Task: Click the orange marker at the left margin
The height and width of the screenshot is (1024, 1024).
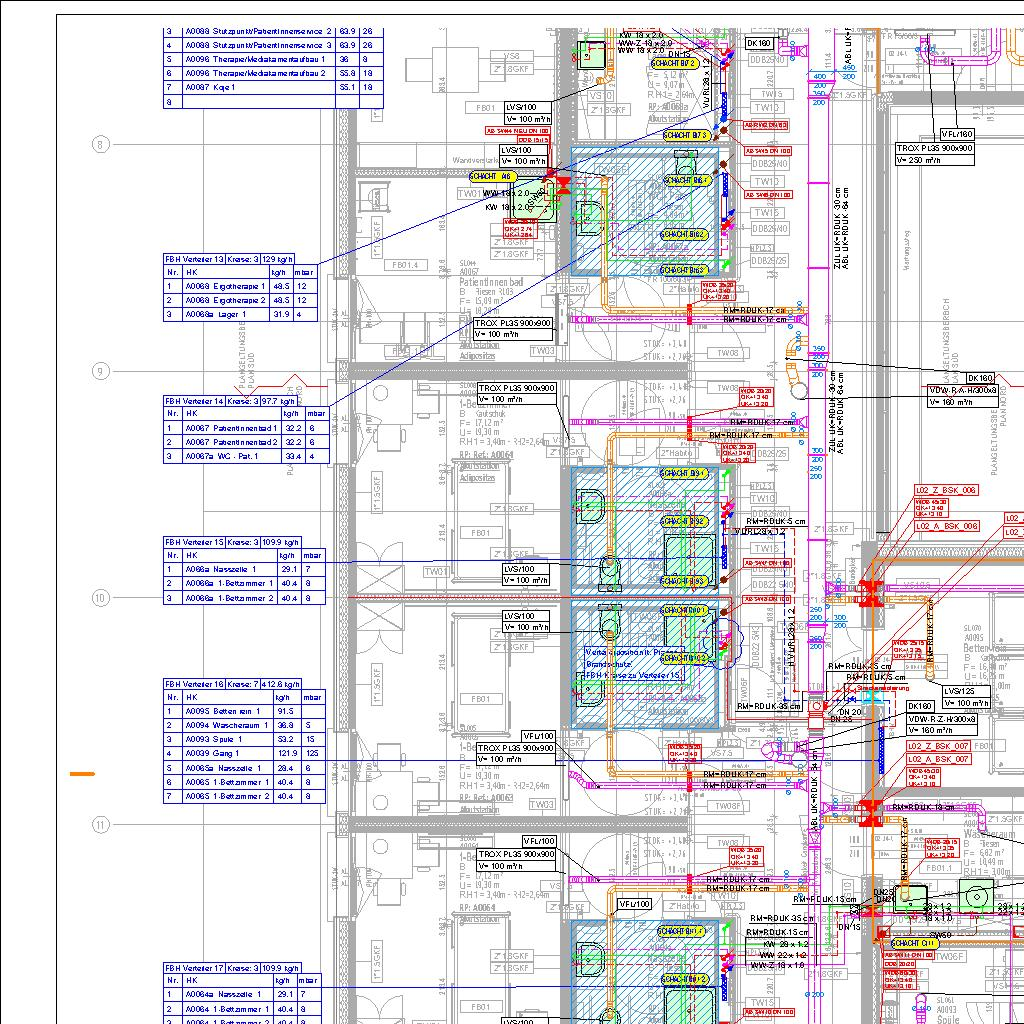Action: [82, 774]
